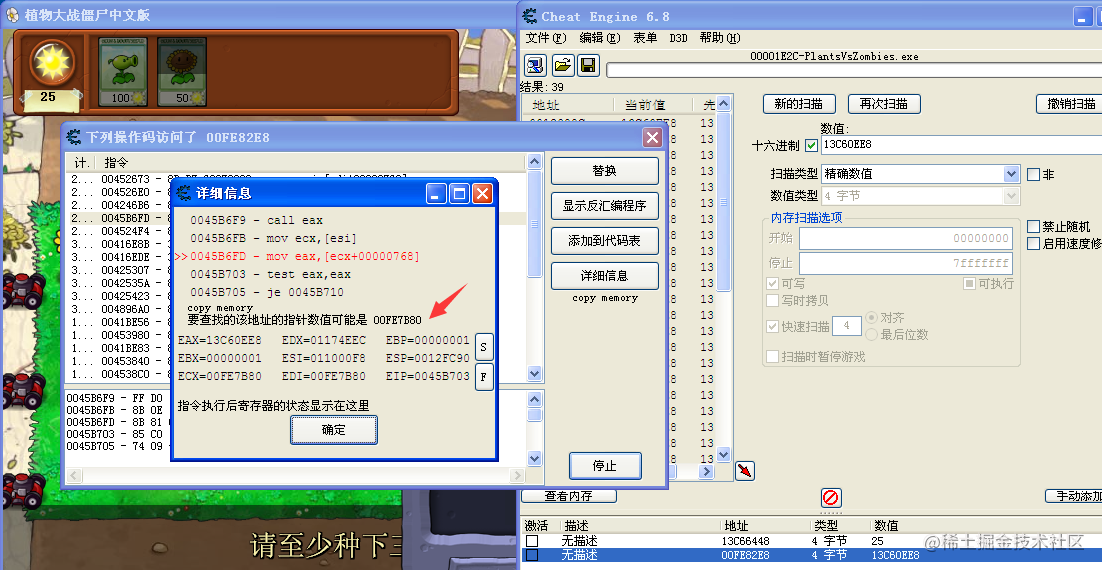This screenshot has width=1102, height=570.
Task: Toggle the 写时拷贝 checkbox
Action: 772,300
